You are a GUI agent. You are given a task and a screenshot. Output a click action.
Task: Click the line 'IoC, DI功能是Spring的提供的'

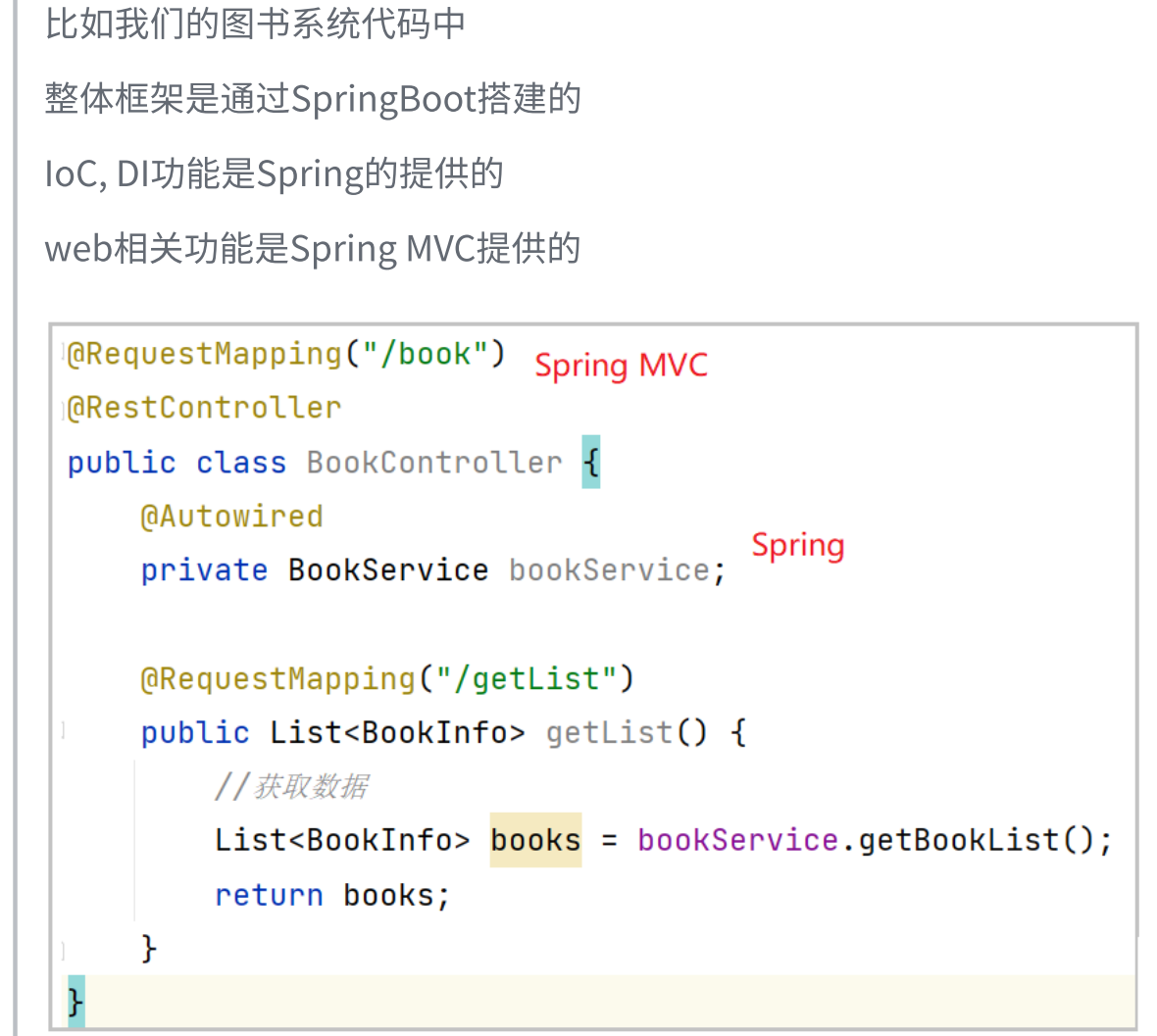click(x=274, y=174)
